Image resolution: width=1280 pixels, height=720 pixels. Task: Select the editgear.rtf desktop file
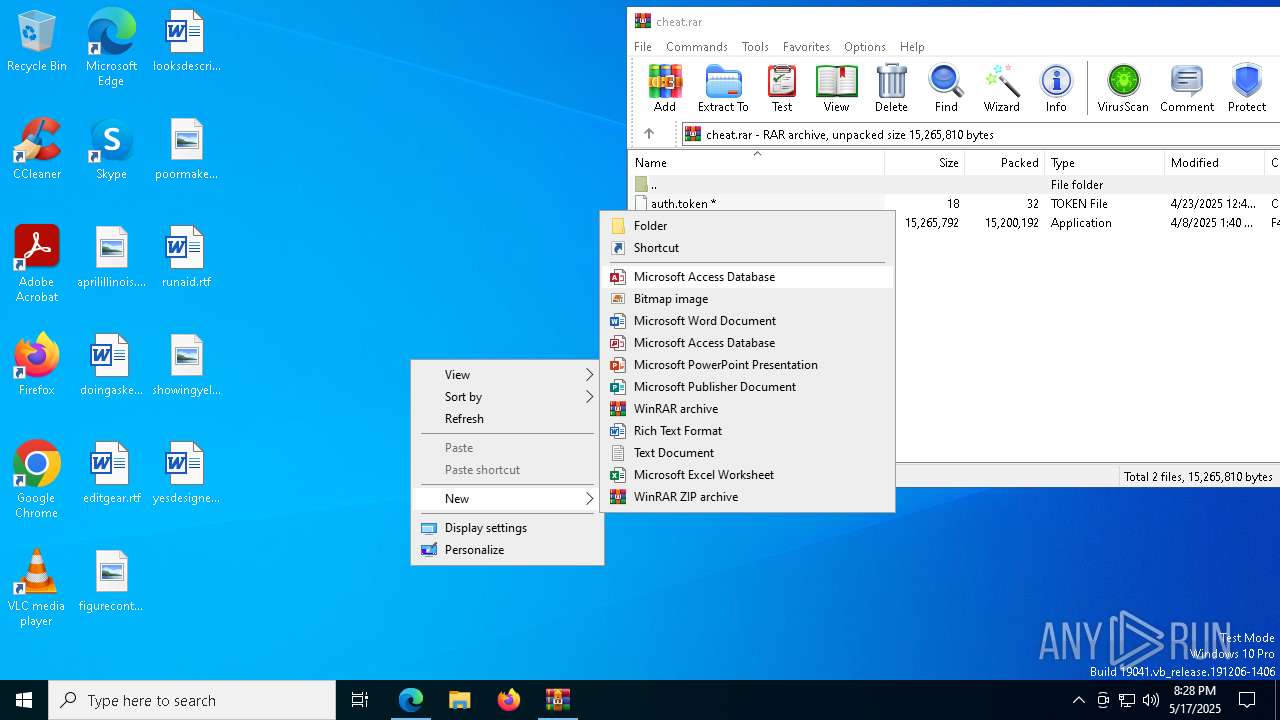point(111,473)
